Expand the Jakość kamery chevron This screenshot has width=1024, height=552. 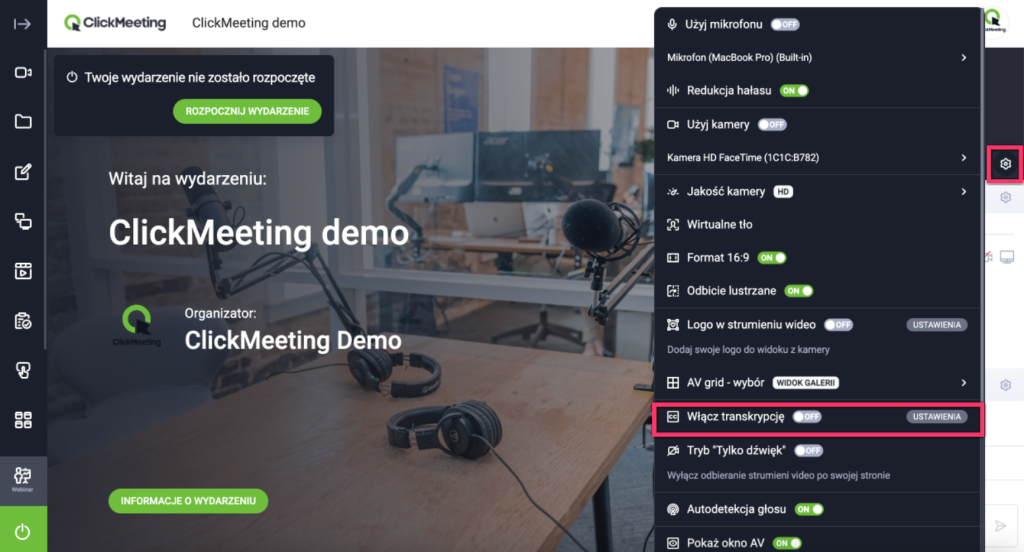964,191
